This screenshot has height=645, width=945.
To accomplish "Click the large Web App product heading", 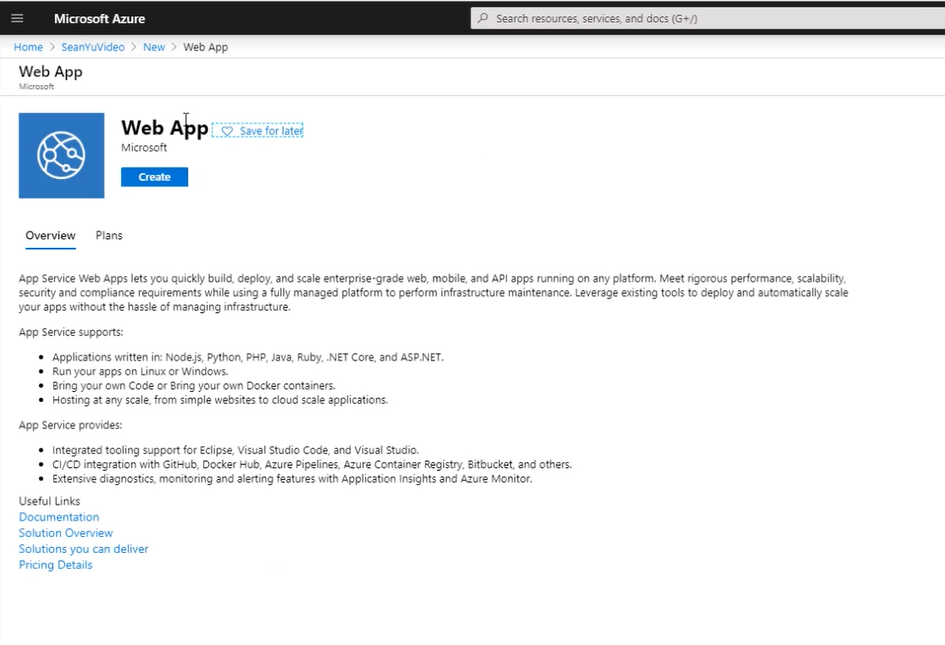I will pyautogui.click(x=165, y=128).
